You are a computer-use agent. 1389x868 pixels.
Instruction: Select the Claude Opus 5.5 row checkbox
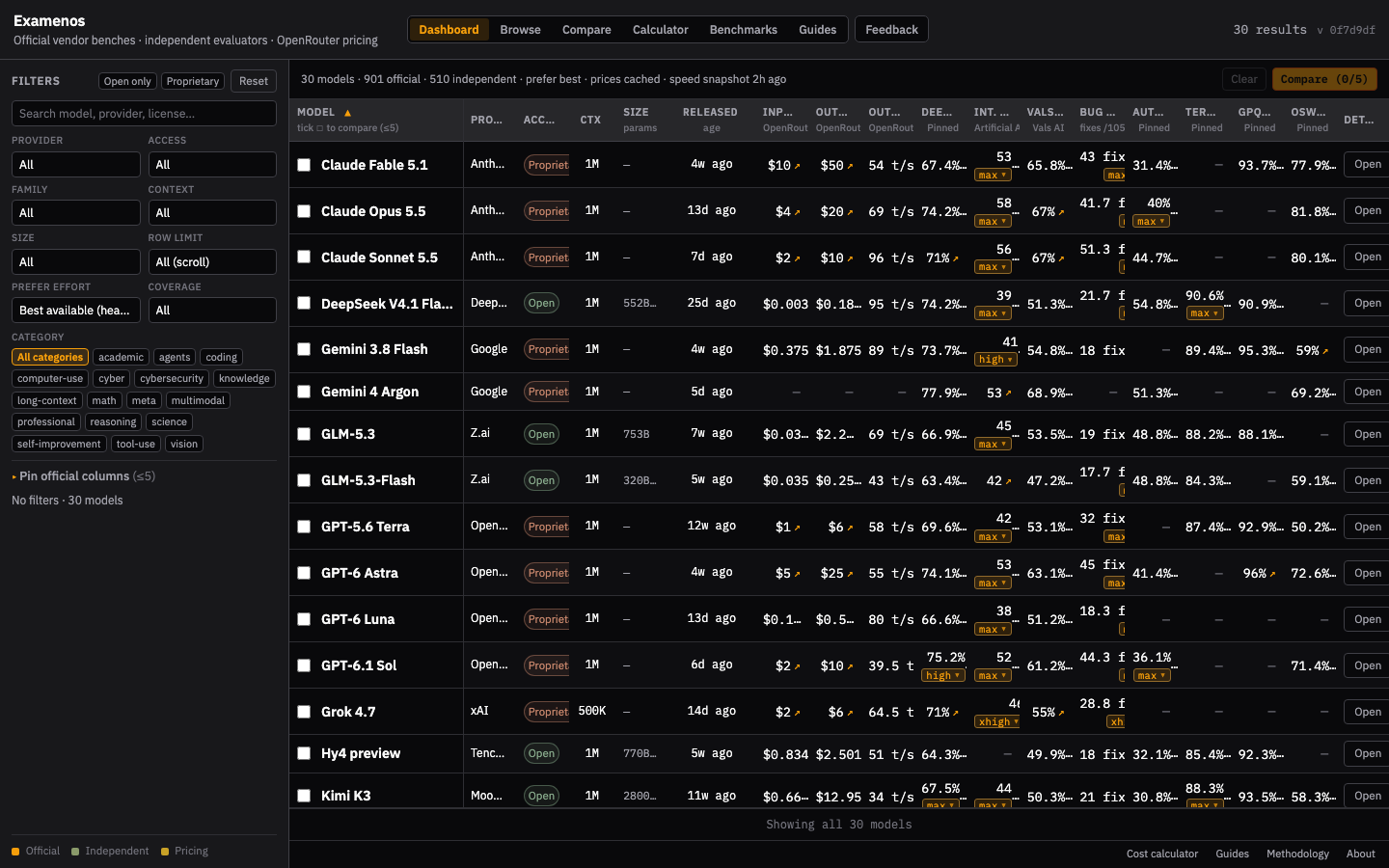click(304, 211)
